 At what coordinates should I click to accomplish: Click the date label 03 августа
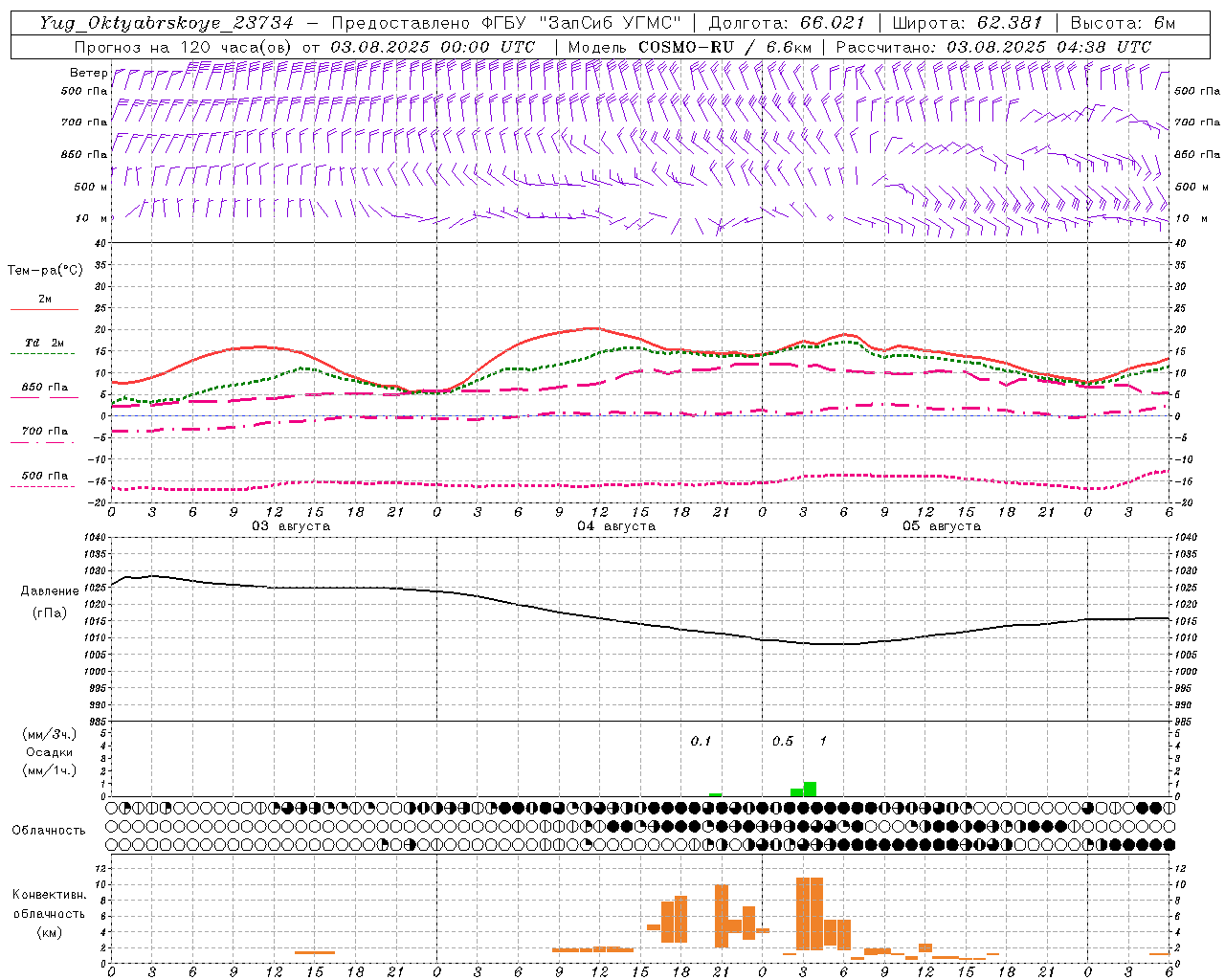(291, 526)
